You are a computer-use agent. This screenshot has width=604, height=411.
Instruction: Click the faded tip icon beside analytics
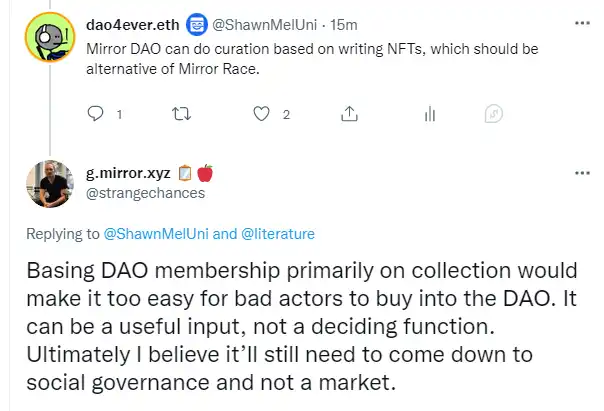[493, 114]
